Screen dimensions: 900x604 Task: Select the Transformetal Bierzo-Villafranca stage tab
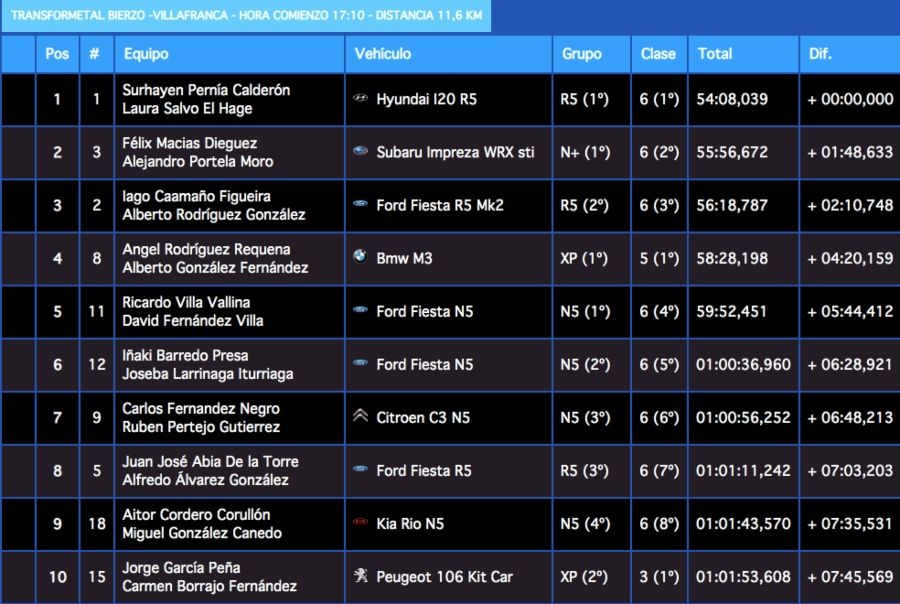click(x=246, y=16)
